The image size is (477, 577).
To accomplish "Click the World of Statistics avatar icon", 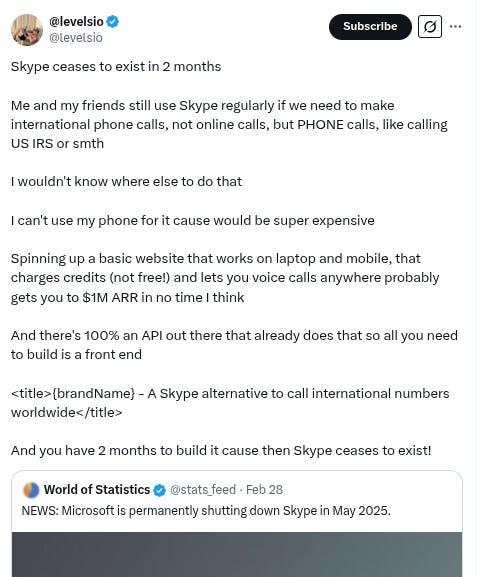I will pyautogui.click(x=31, y=490).
